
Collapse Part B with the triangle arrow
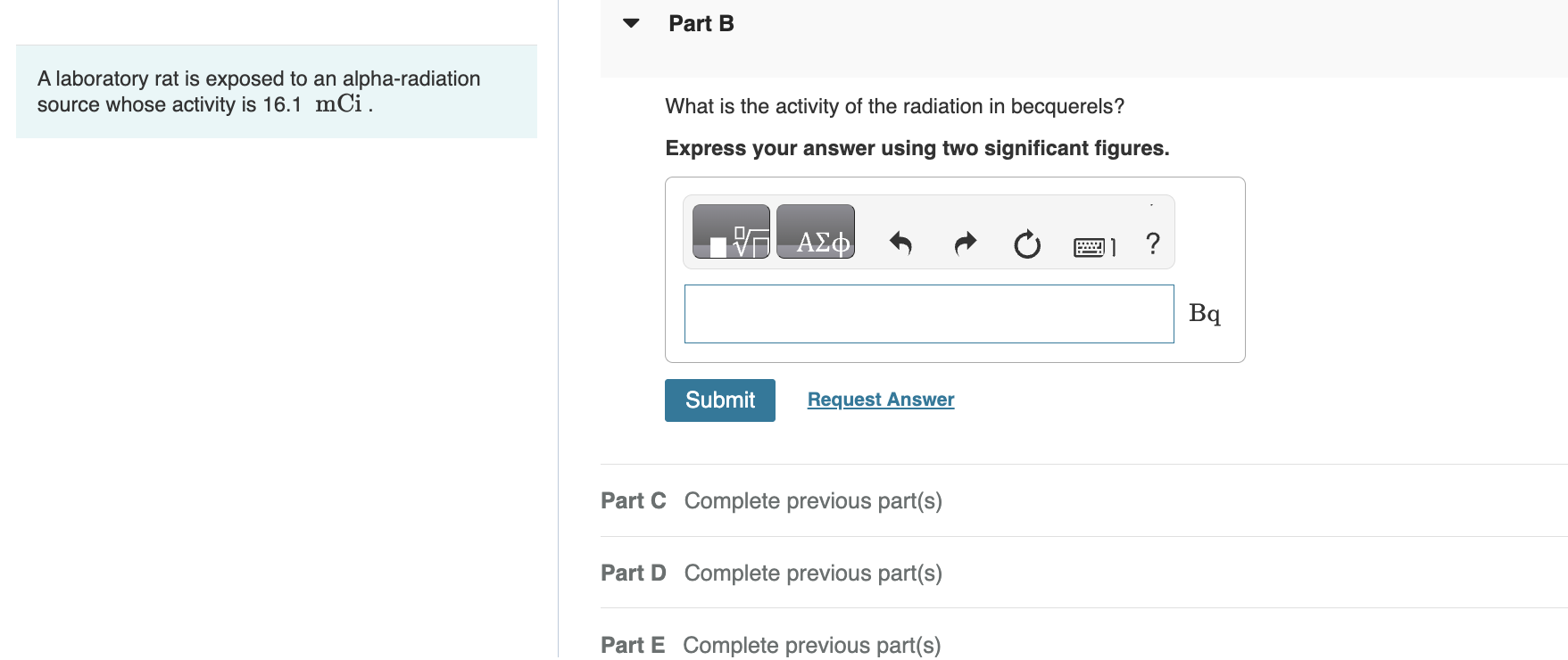click(x=631, y=23)
